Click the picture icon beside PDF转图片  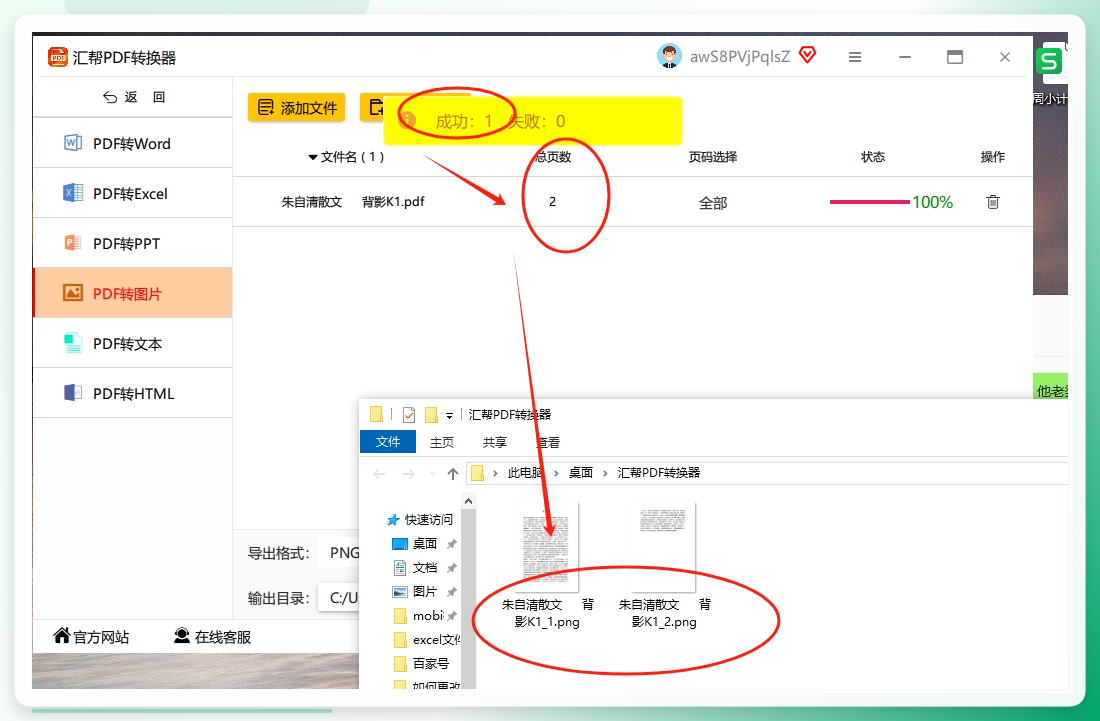tap(73, 292)
